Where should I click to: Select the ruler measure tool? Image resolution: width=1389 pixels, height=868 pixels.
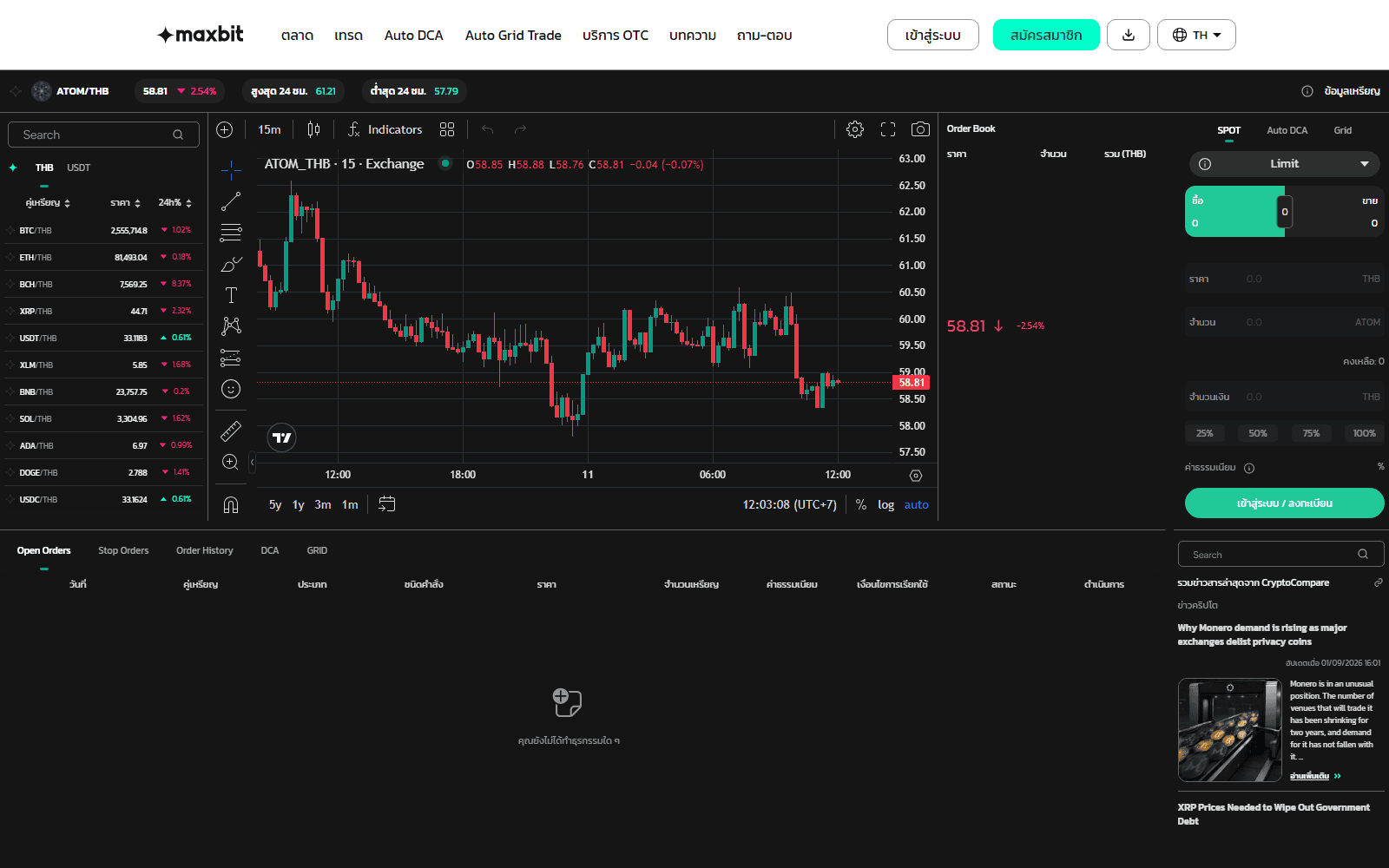point(231,431)
